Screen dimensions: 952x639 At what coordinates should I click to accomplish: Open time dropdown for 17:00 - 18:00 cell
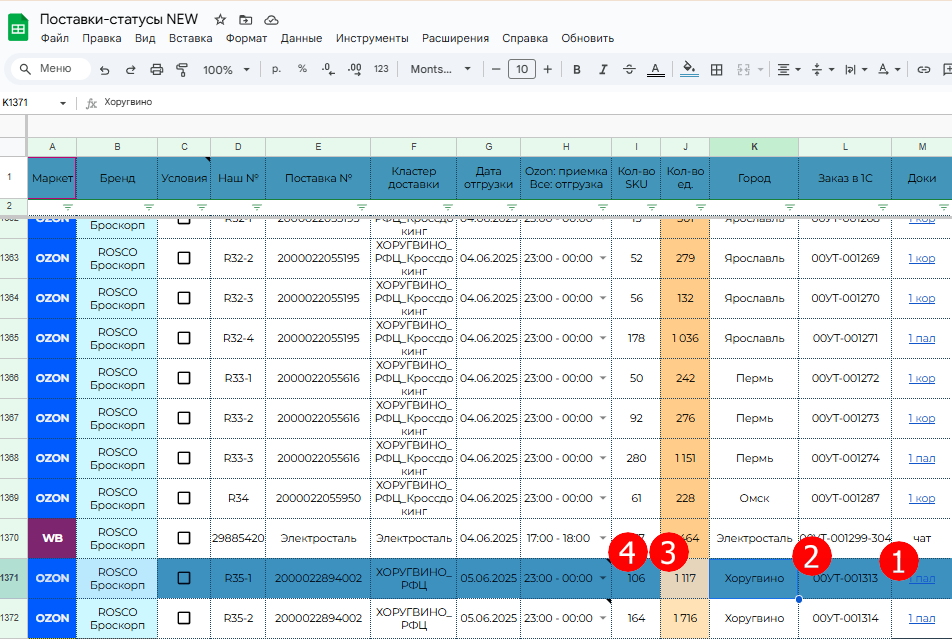click(x=603, y=538)
